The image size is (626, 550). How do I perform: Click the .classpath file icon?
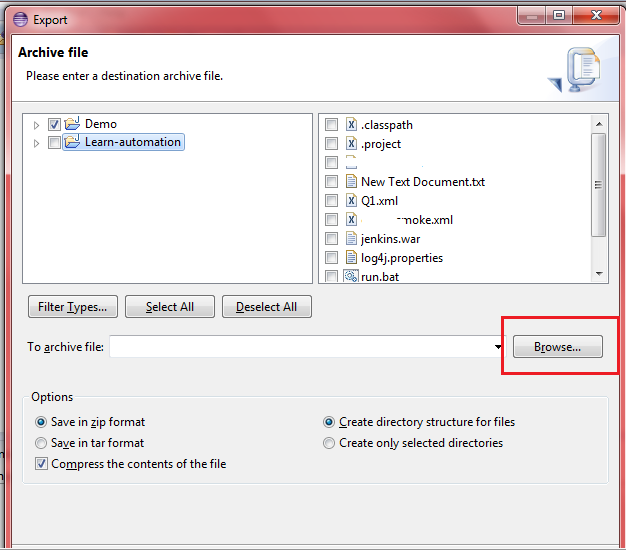351,125
